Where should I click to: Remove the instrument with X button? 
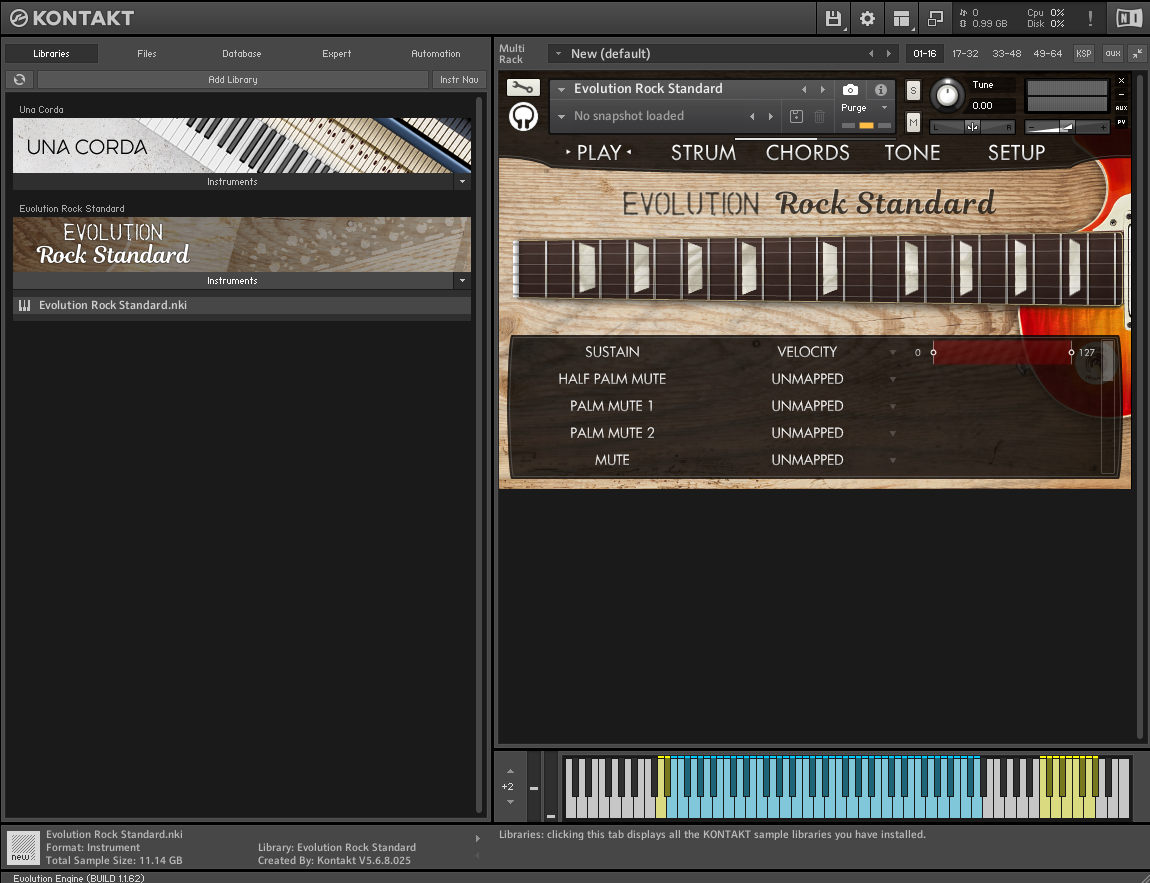click(1121, 81)
